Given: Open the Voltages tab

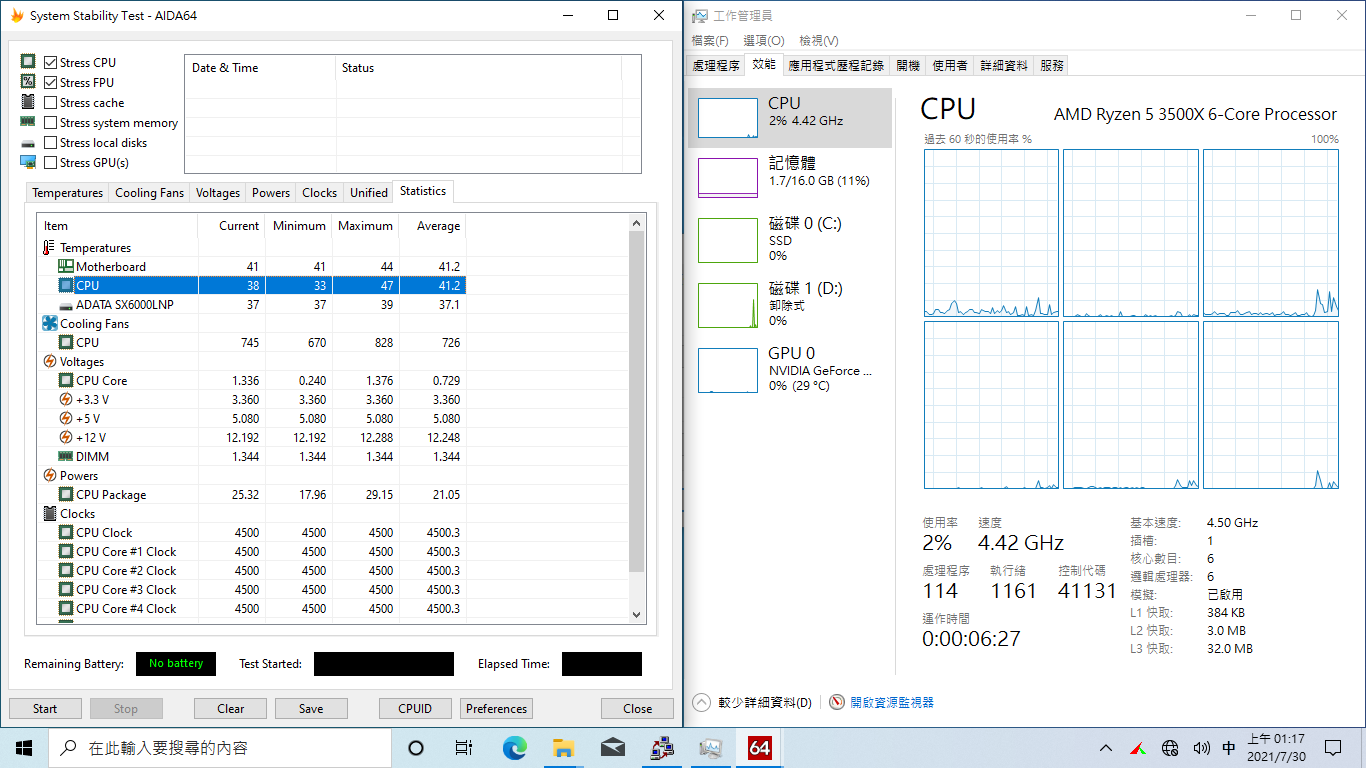Looking at the screenshot, I should 218,193.
